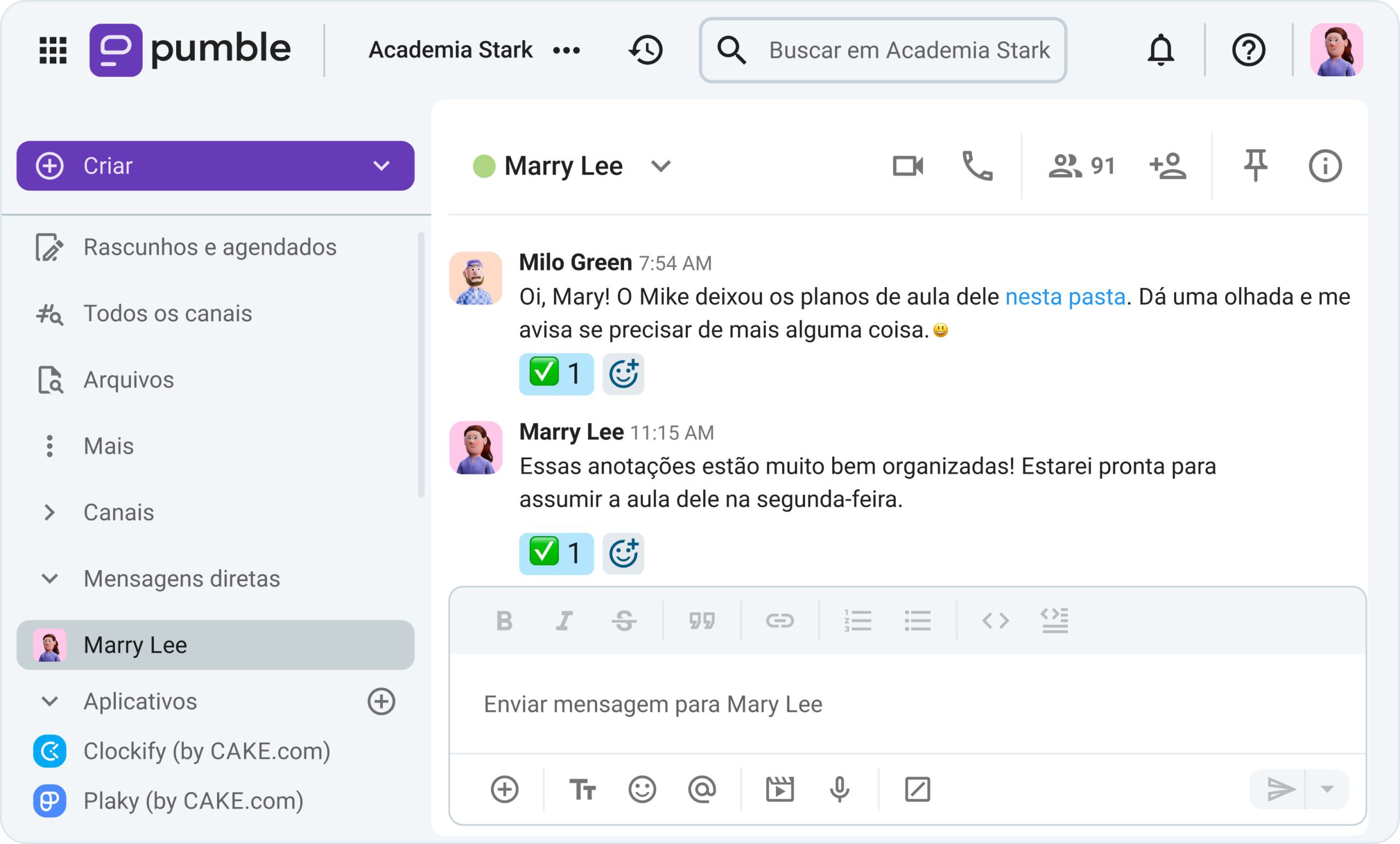Insert bulleted list

(918, 621)
